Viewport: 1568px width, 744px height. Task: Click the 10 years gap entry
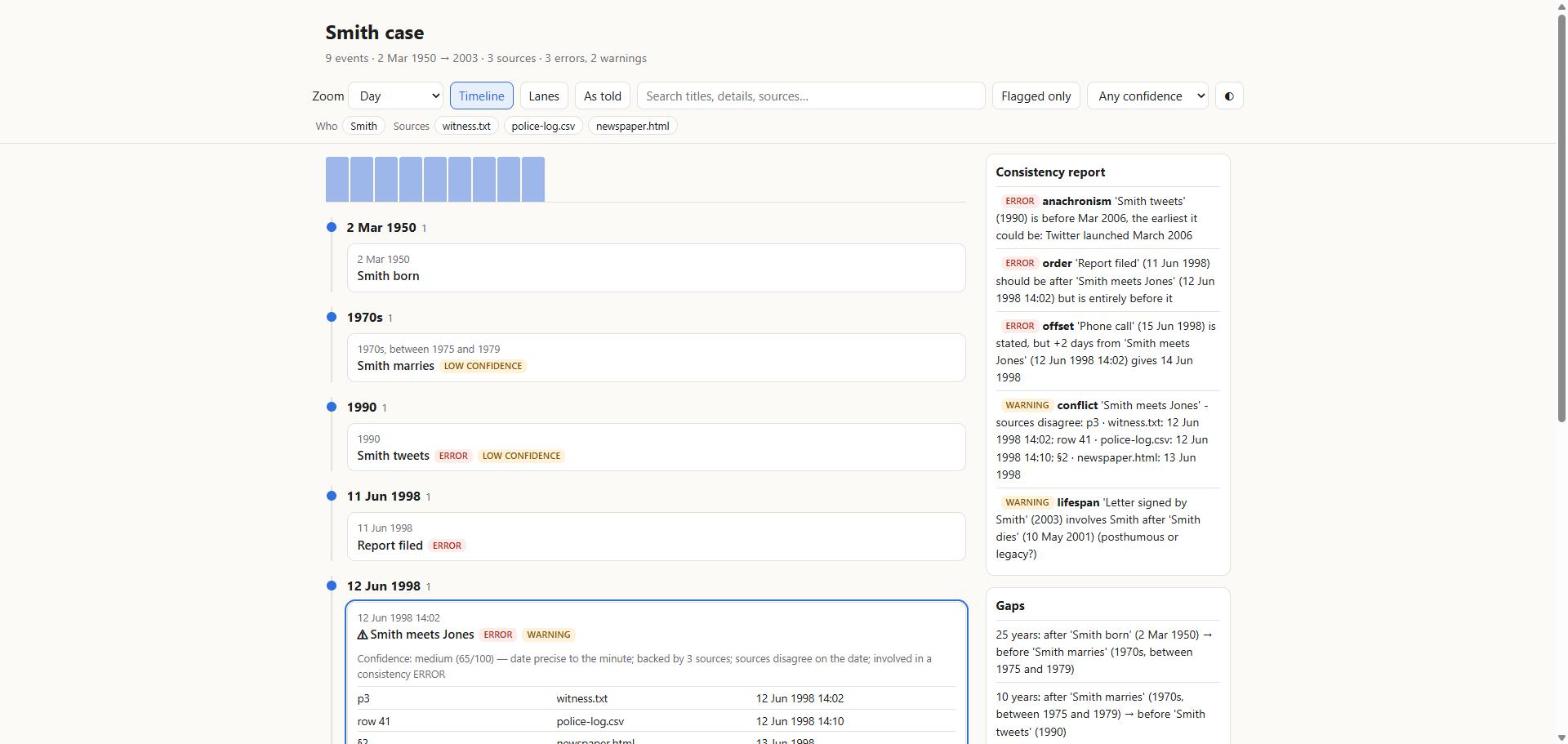pos(1108,714)
